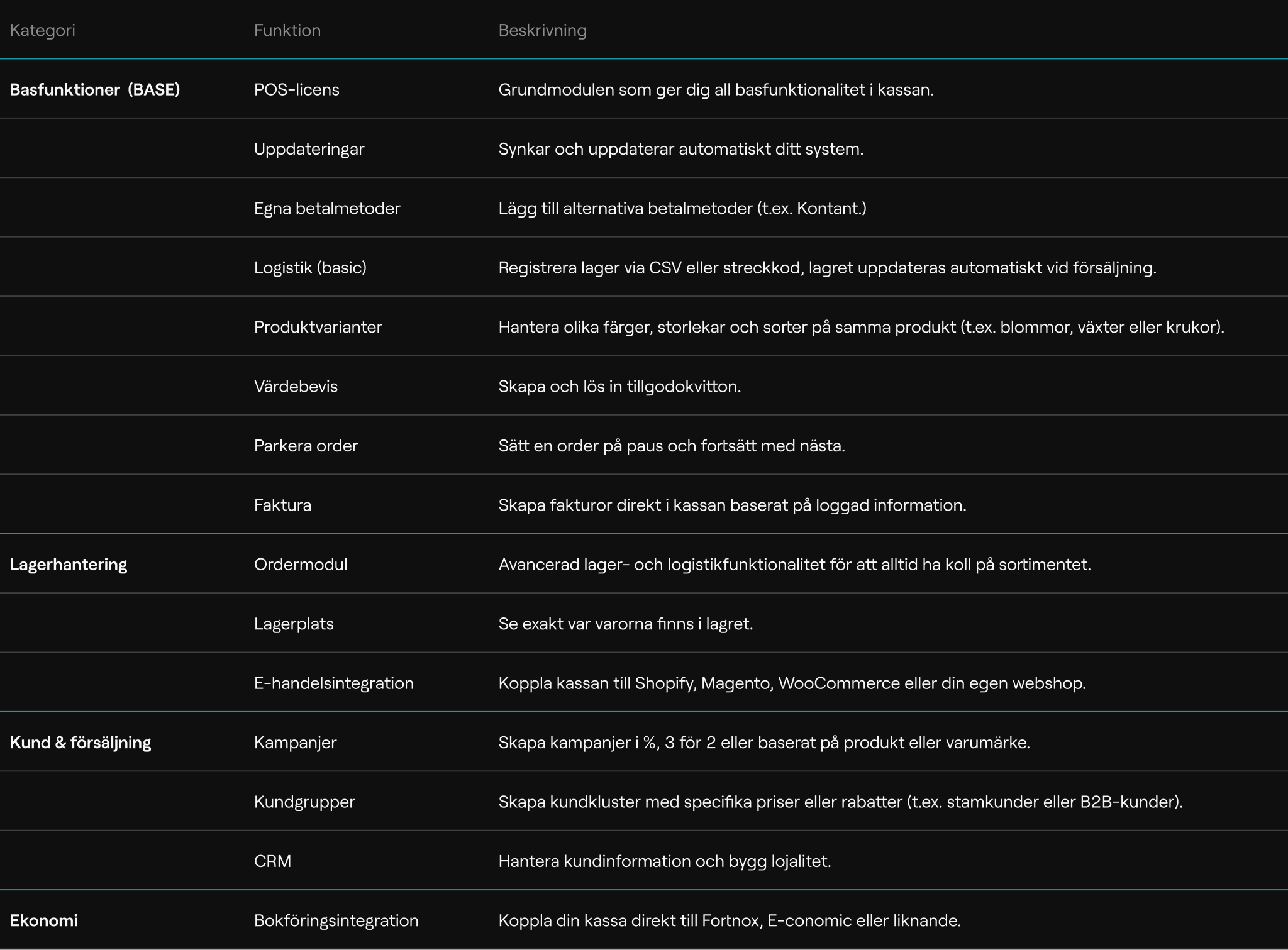Click the Kampanjer function cell

(x=295, y=742)
